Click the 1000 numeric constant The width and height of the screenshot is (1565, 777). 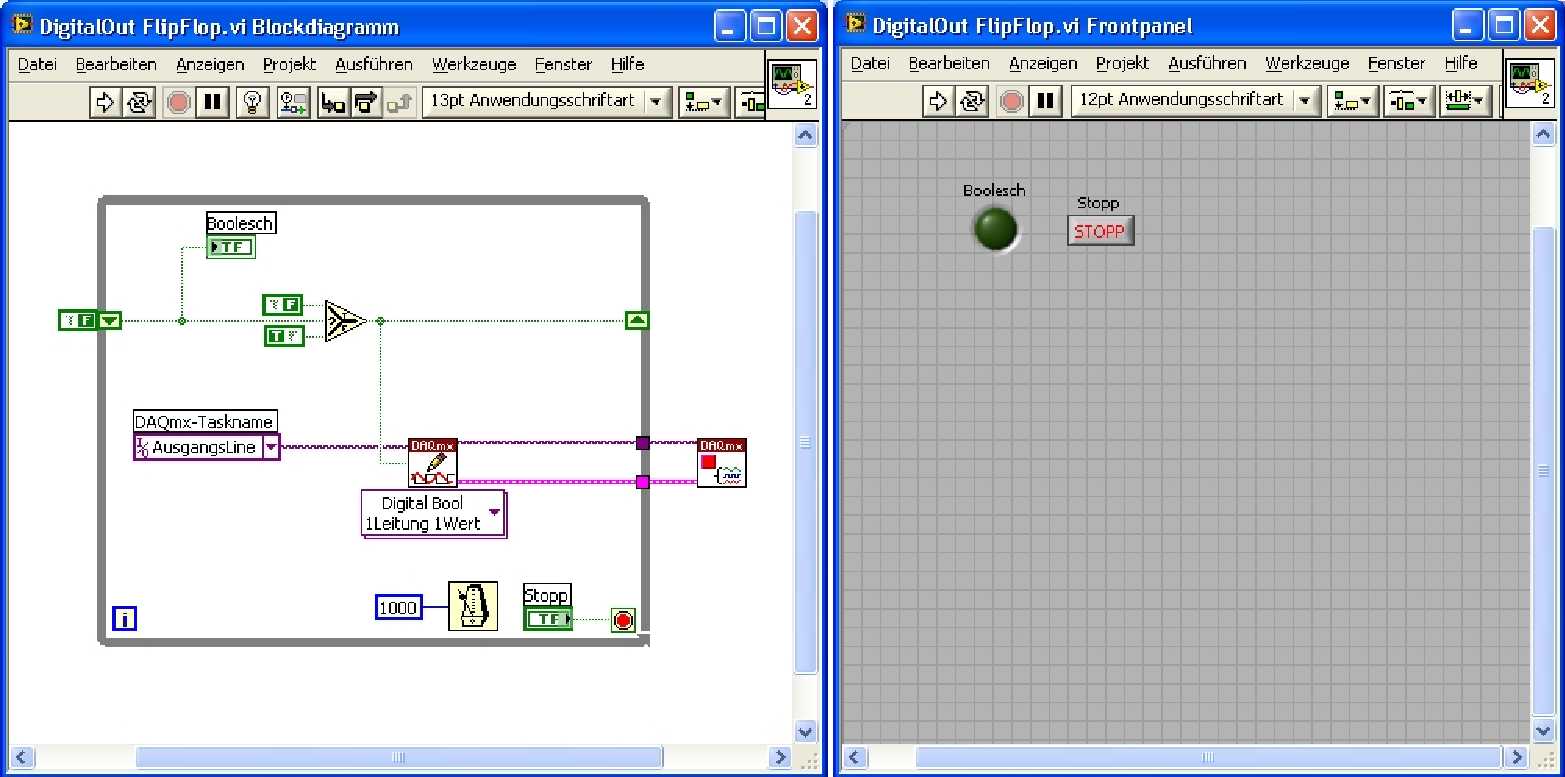pos(398,607)
